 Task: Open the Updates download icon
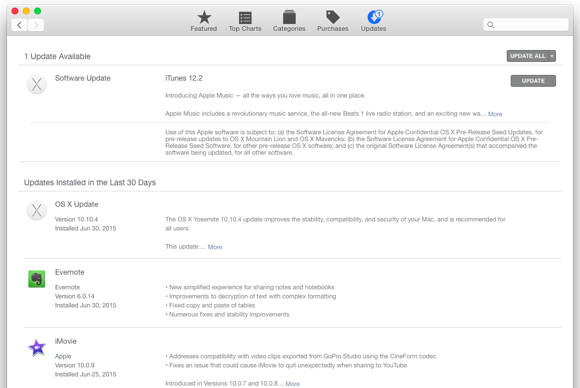pyautogui.click(x=375, y=17)
